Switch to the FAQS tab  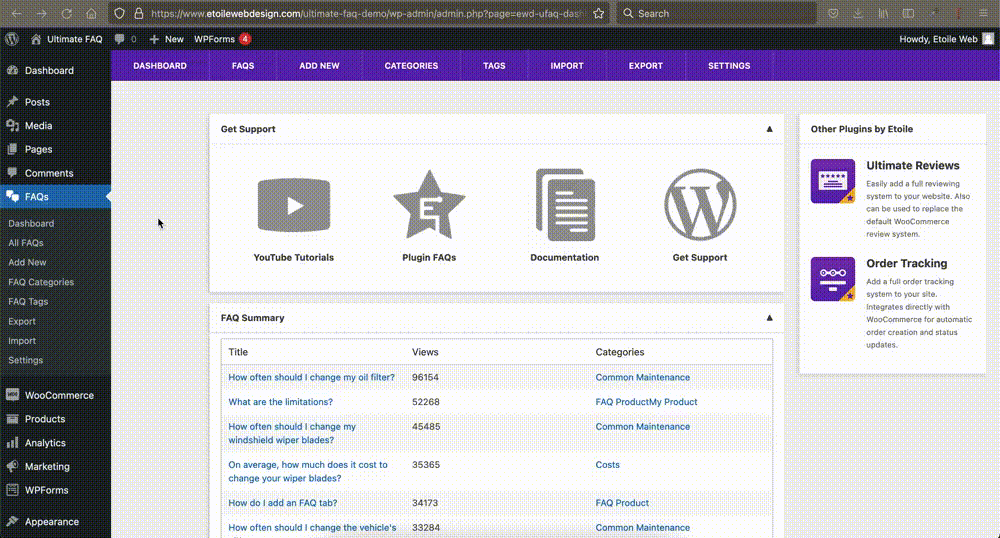[243, 66]
